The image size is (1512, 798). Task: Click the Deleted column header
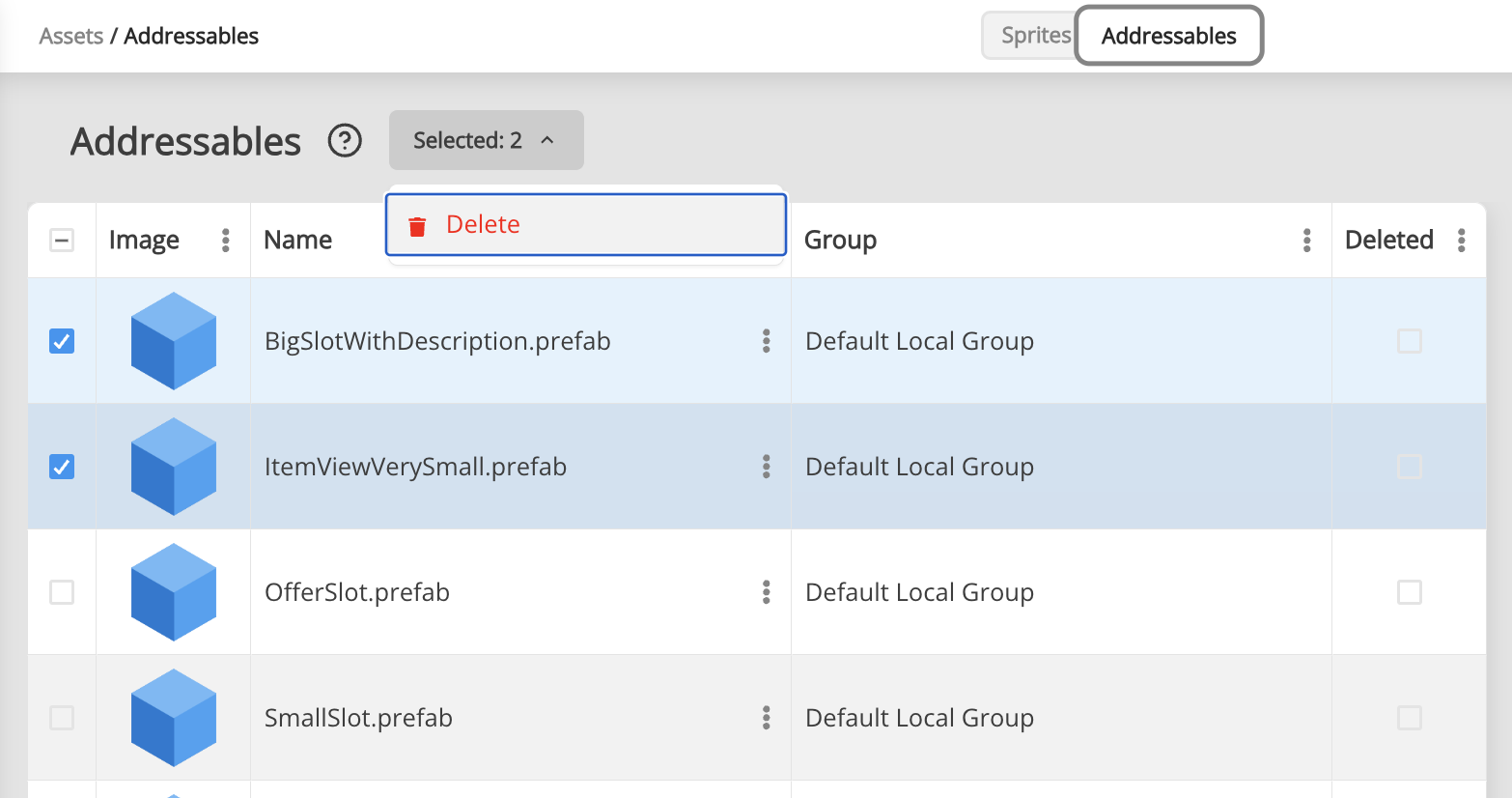click(1389, 240)
